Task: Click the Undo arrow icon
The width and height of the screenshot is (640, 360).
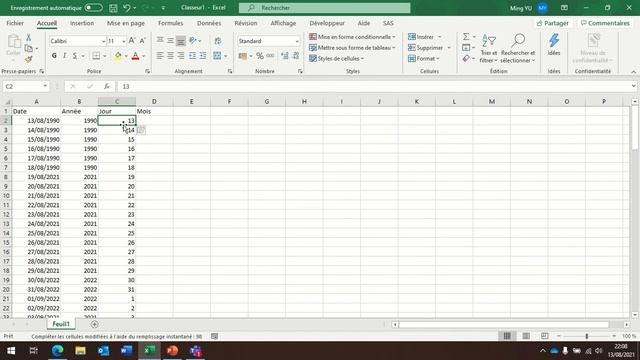Action: click(127, 8)
